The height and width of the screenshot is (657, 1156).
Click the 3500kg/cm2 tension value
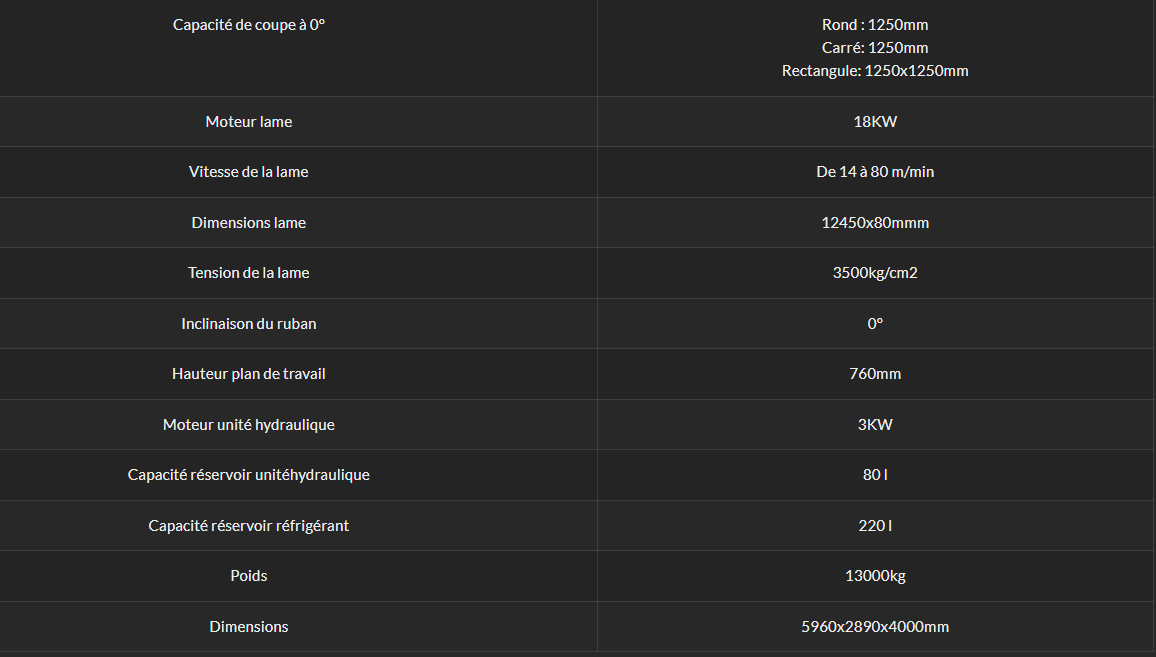[x=874, y=273]
